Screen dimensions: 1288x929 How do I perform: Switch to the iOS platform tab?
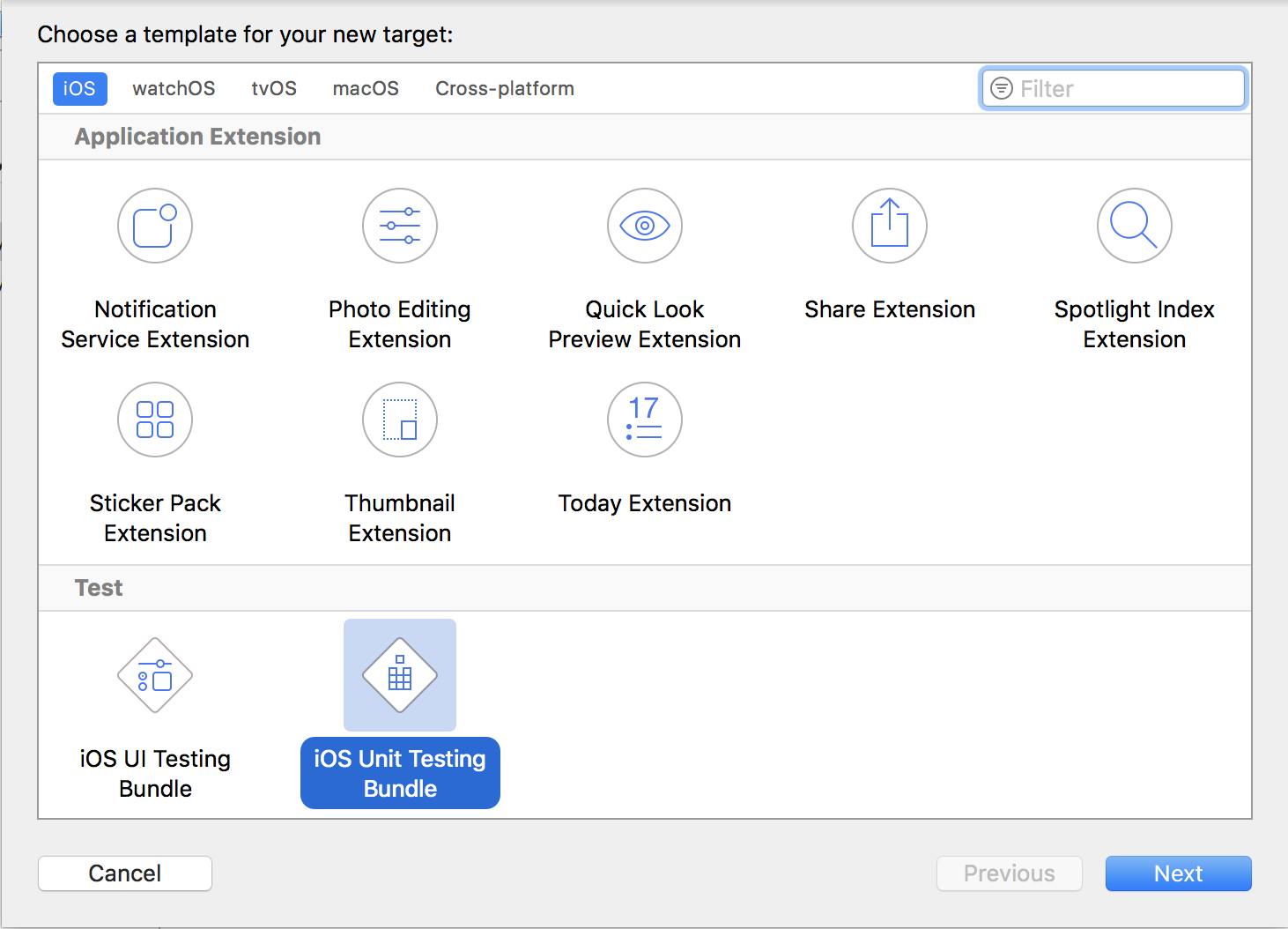79,89
